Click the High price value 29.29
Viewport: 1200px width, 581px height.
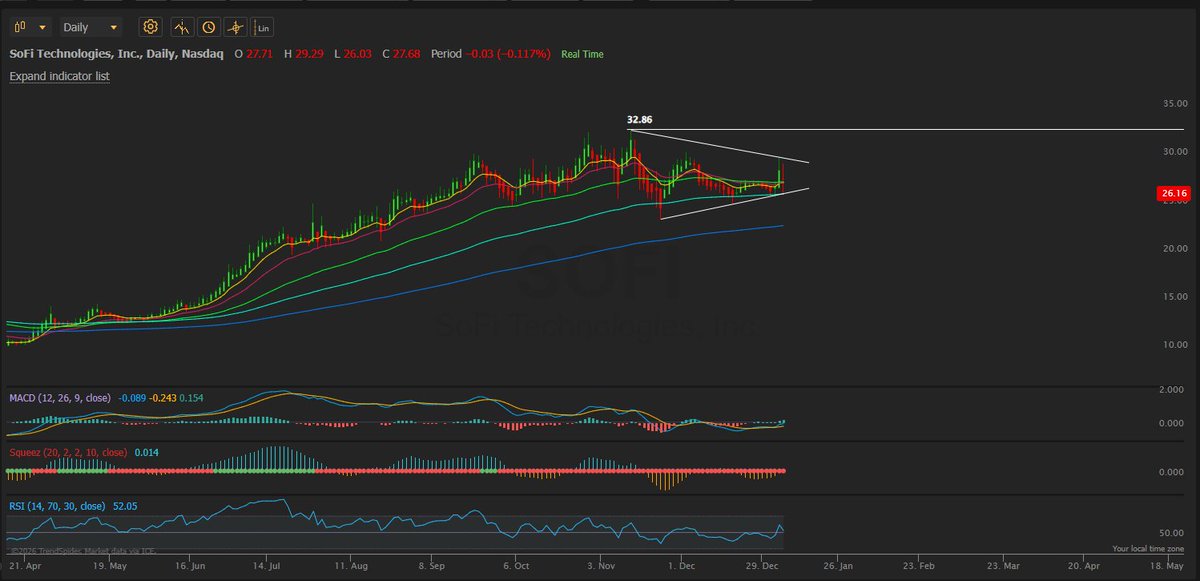pyautogui.click(x=310, y=54)
